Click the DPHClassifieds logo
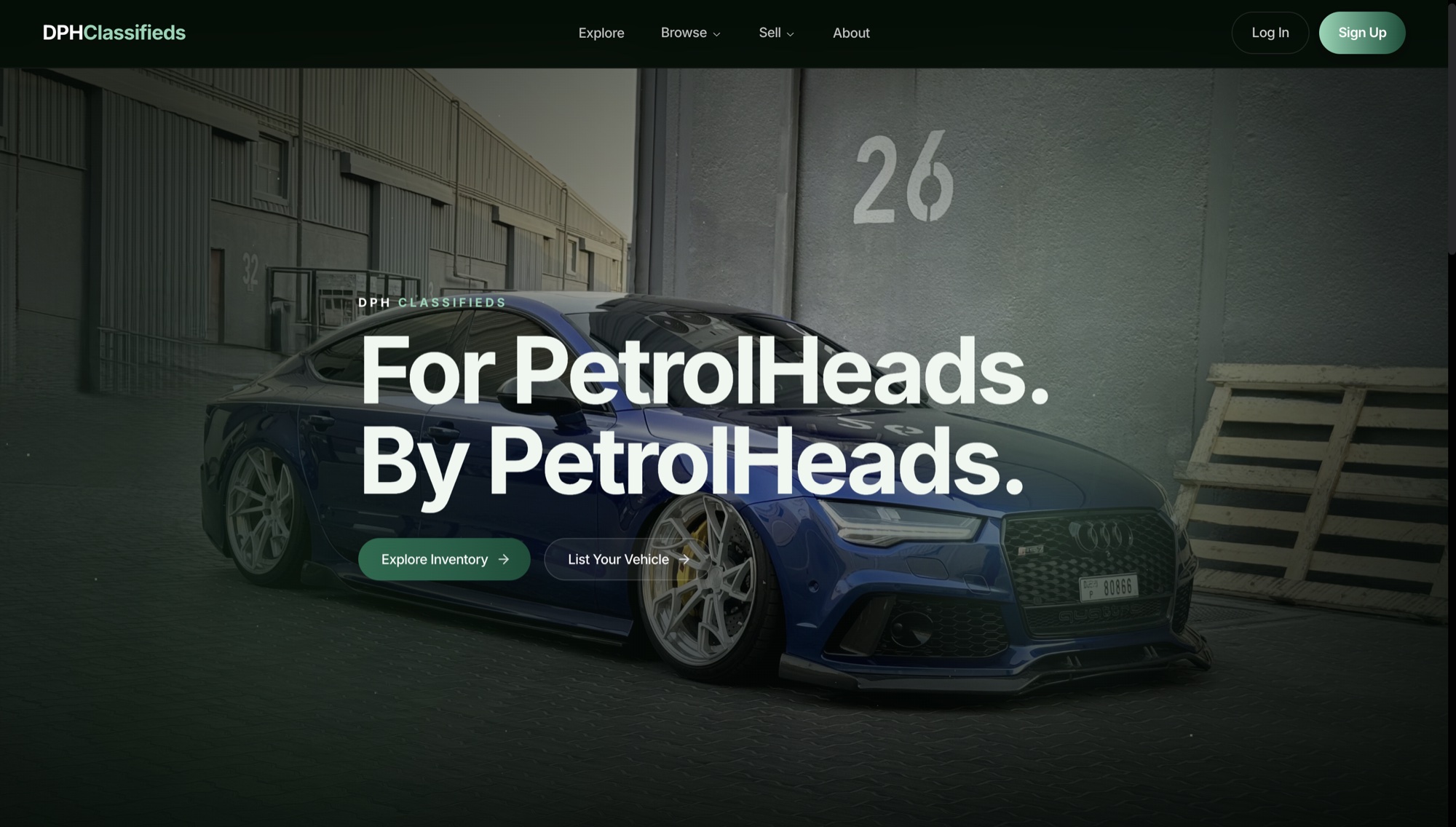The image size is (1456, 827). [x=114, y=33]
